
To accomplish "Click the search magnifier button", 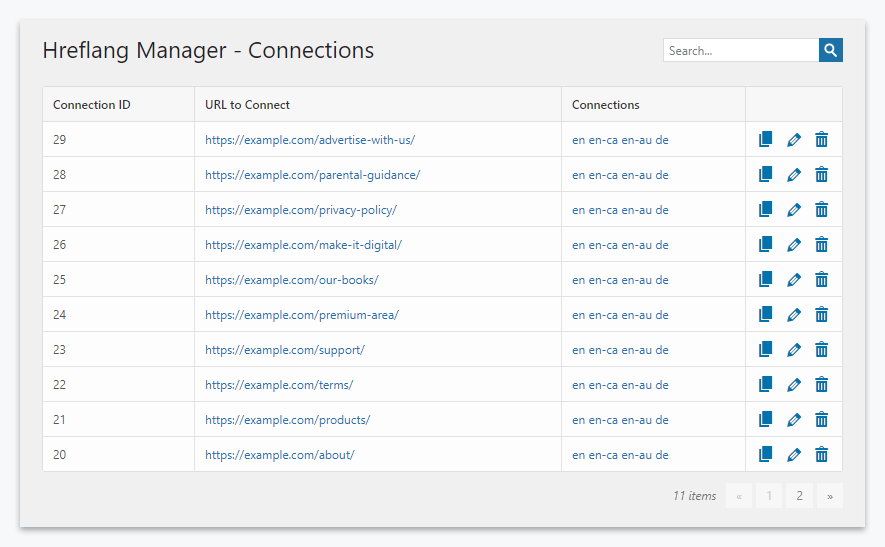I will pos(830,50).
